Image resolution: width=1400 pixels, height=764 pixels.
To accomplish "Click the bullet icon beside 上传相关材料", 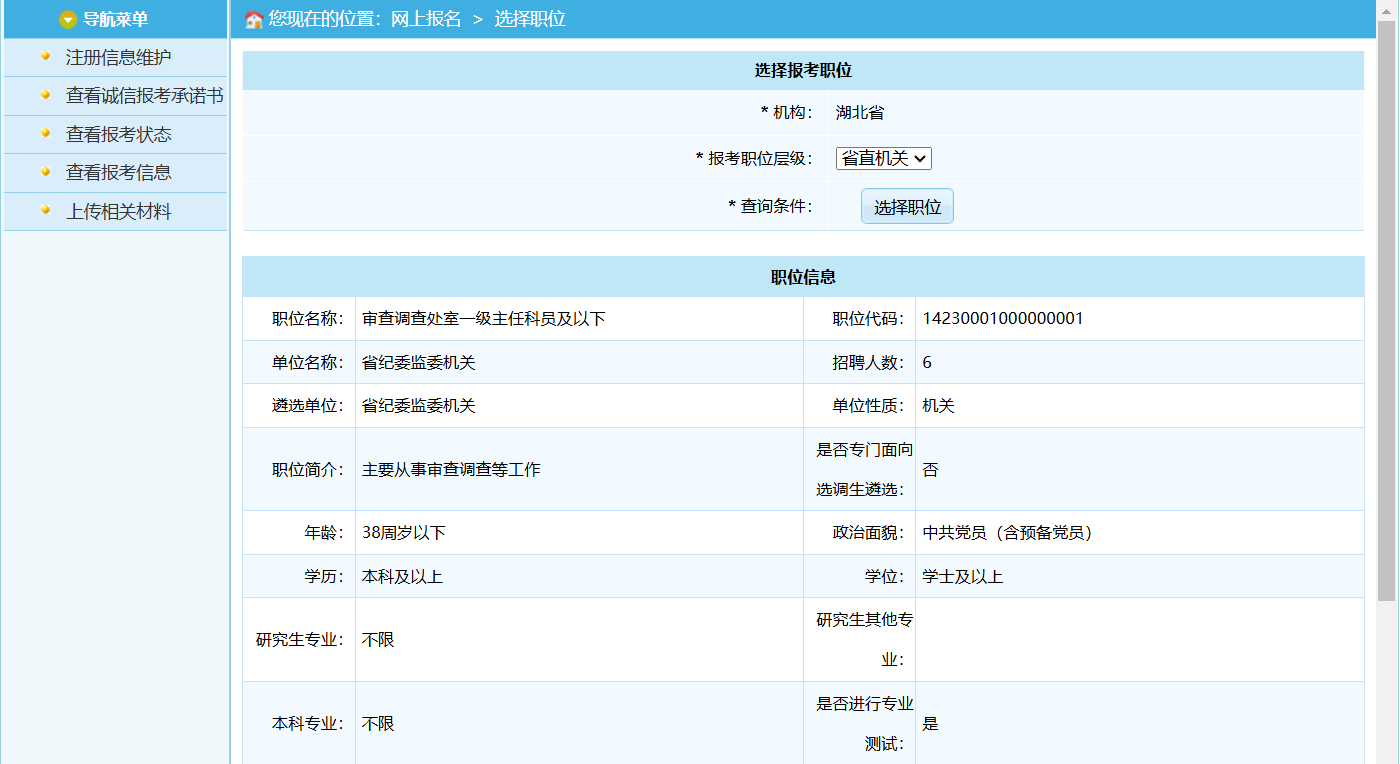I will point(45,211).
